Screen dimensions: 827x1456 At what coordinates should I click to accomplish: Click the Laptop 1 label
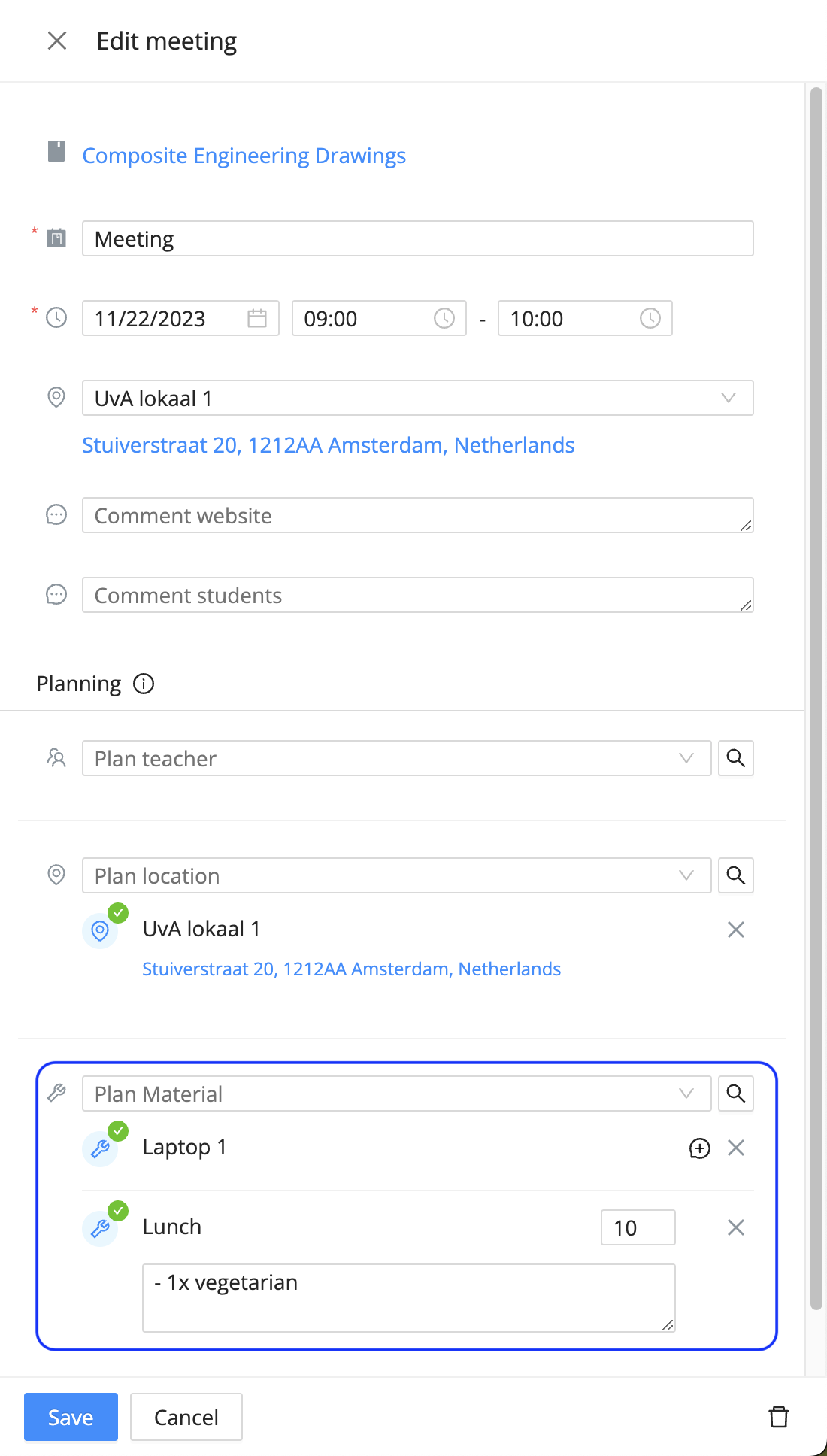coord(184,1147)
